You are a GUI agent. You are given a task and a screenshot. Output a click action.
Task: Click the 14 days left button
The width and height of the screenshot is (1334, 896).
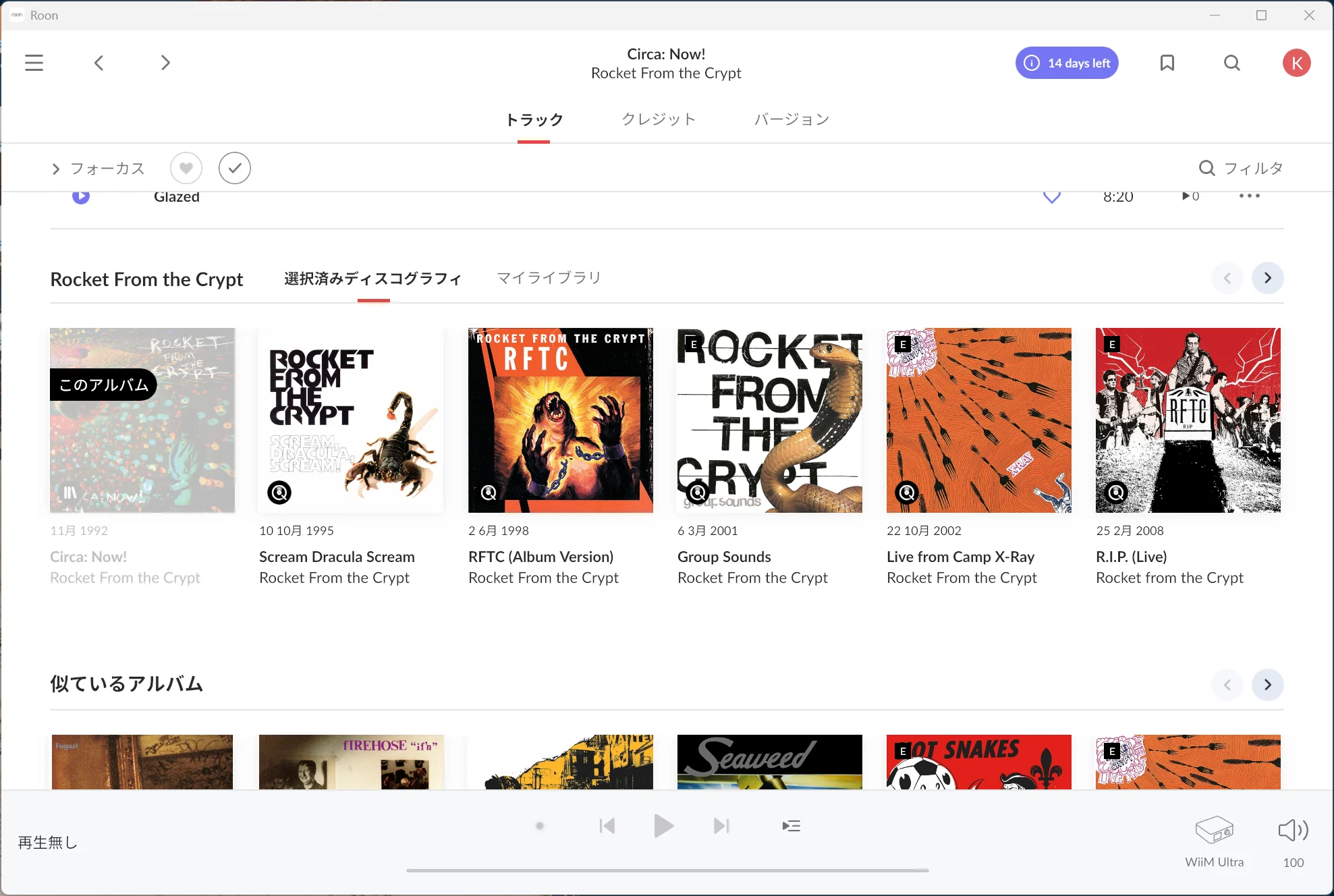[x=1067, y=63]
